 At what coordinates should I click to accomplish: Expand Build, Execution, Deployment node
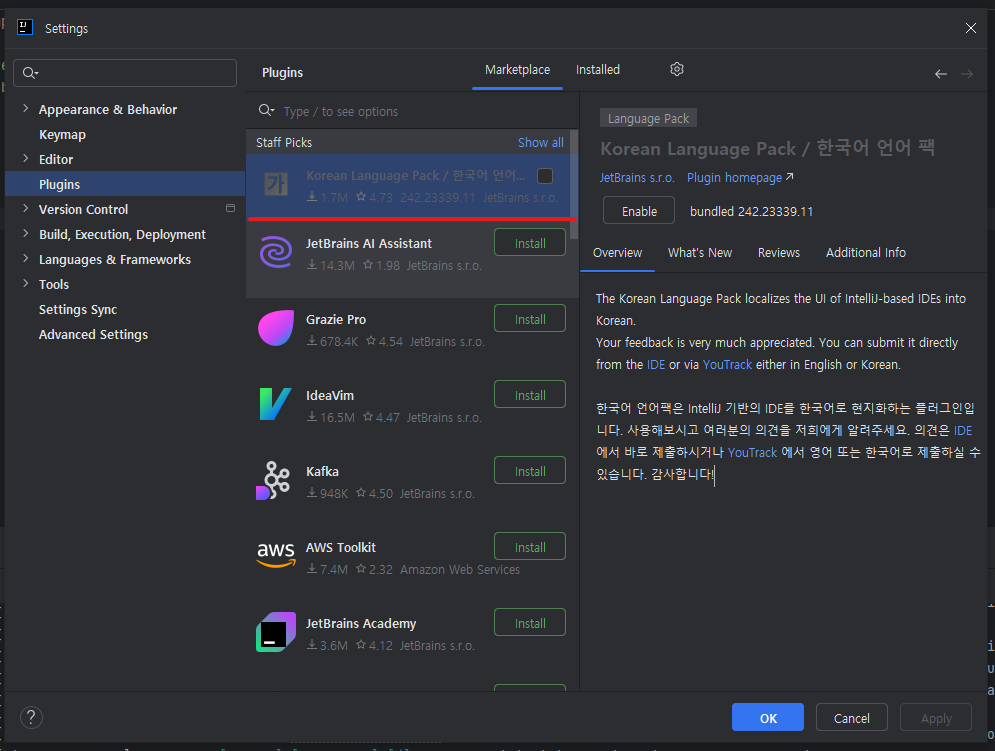[25, 234]
